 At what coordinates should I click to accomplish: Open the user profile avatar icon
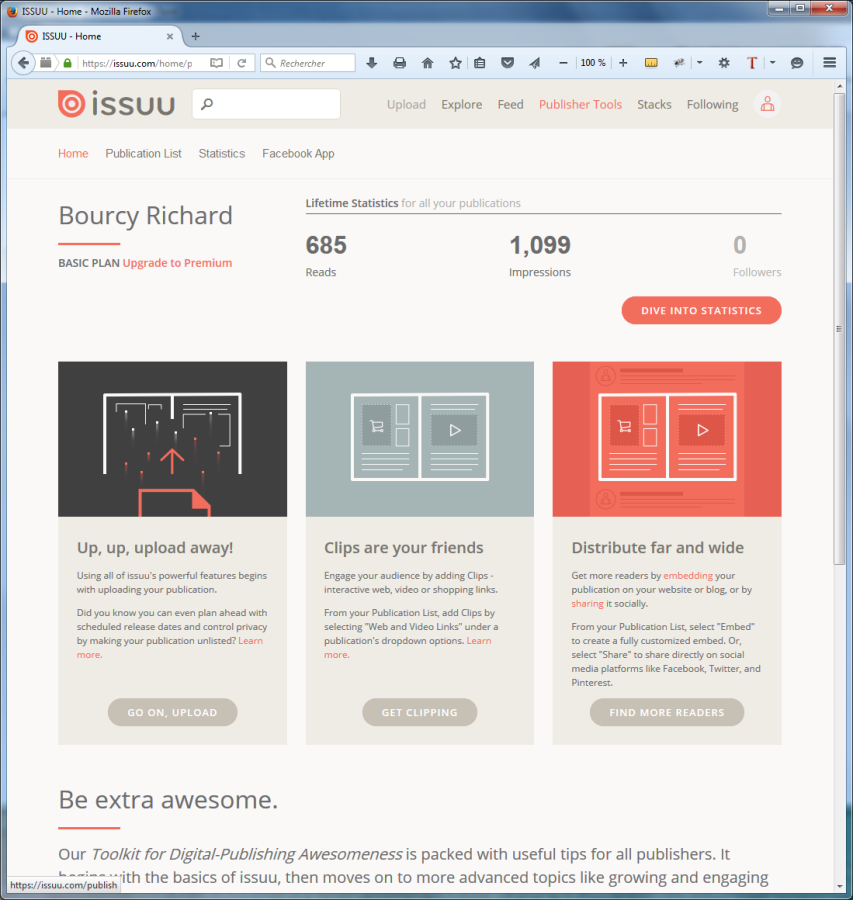point(767,104)
